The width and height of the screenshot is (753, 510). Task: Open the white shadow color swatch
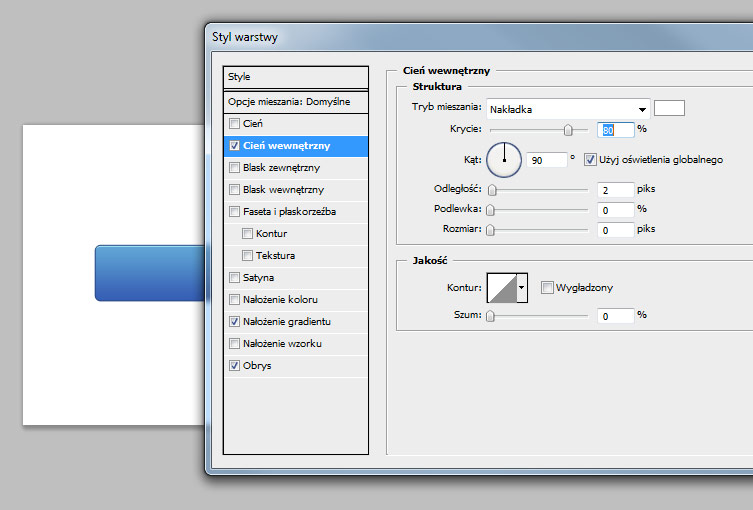click(669, 108)
